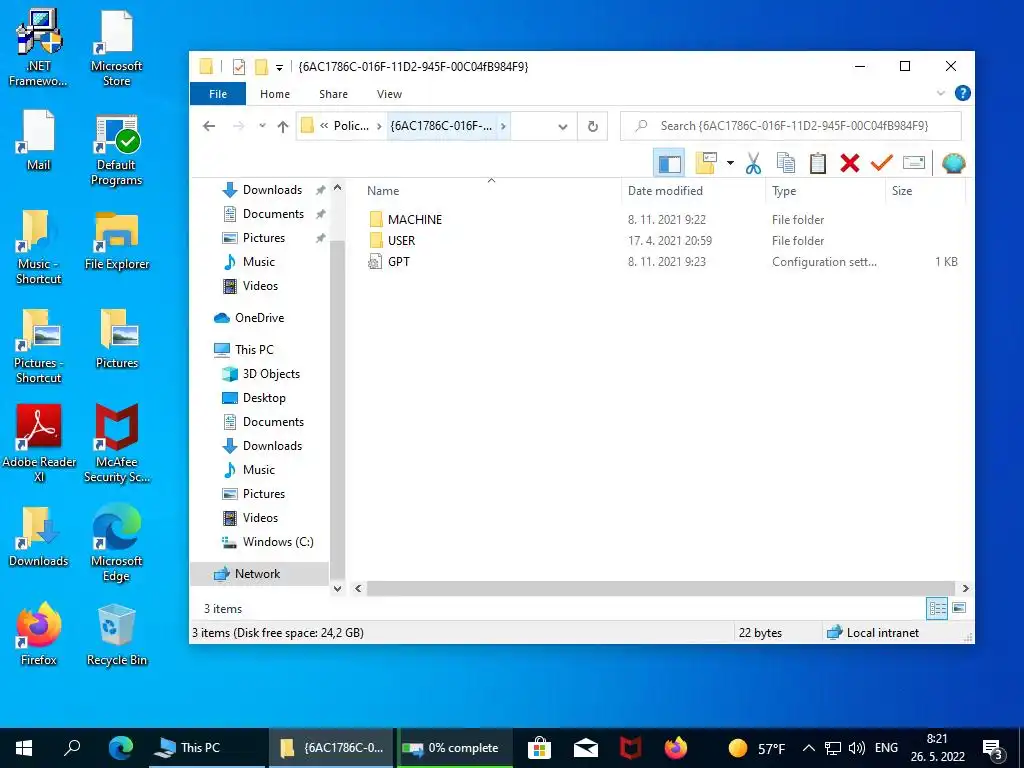Screen dimensions: 1024x768
Task: Open the 0% complete taskbar progress item
Action: pyautogui.click(x=453, y=748)
